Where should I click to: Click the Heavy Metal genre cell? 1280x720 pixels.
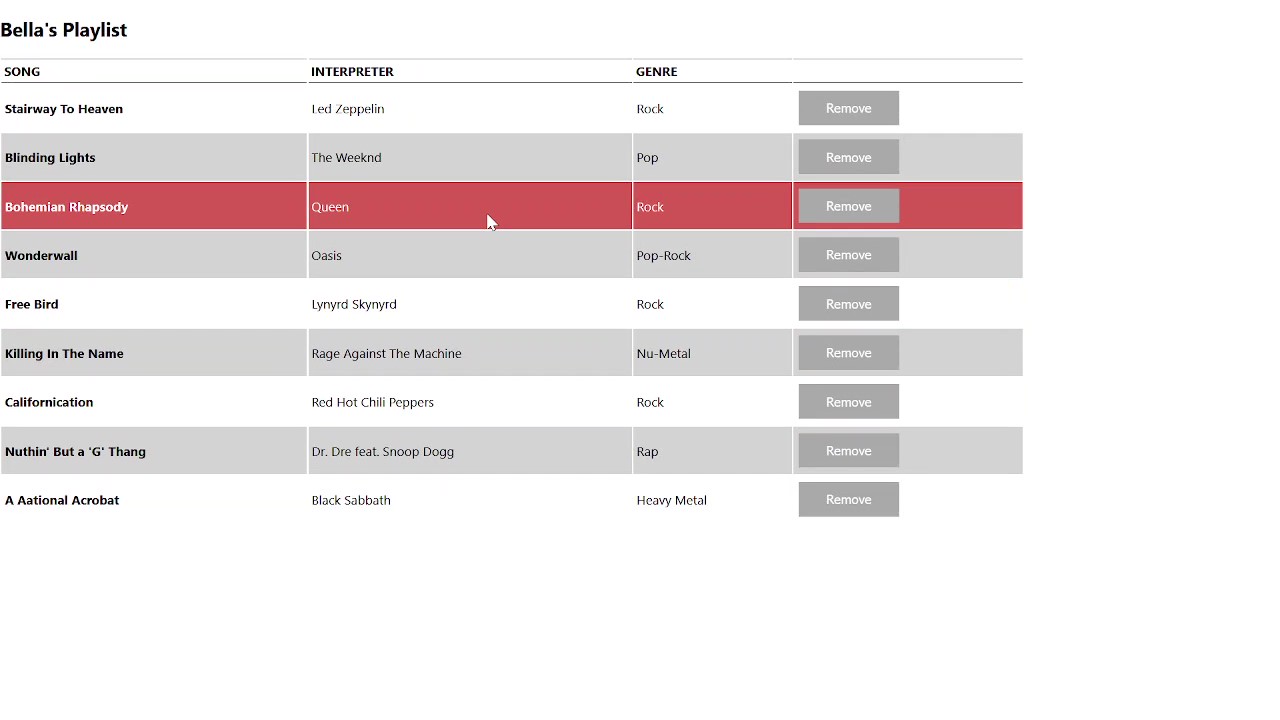tap(671, 500)
